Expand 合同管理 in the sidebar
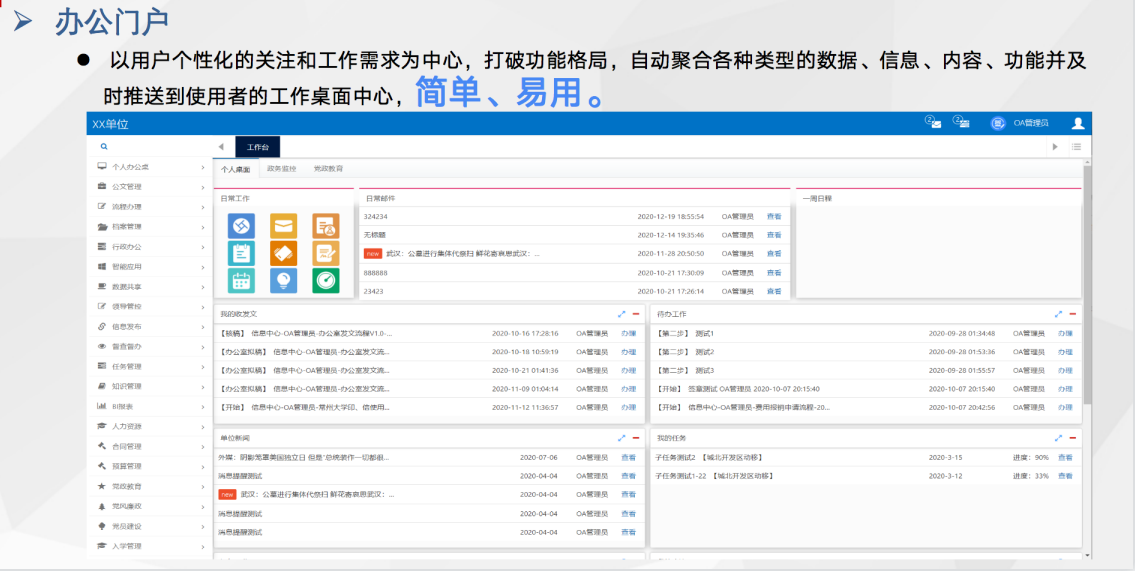 [x=150, y=446]
